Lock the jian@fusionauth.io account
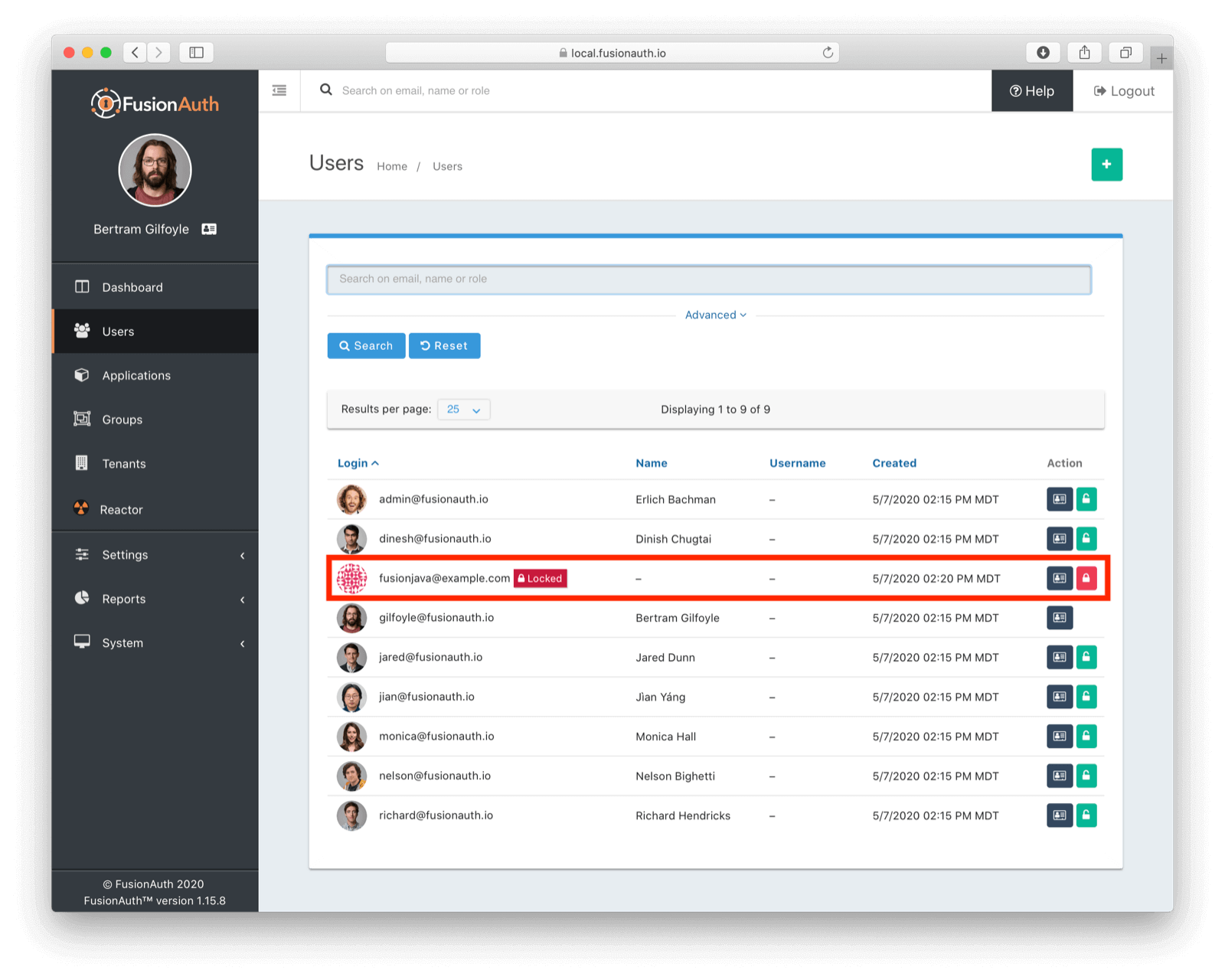Image resolution: width=1225 pixels, height=980 pixels. point(1086,697)
